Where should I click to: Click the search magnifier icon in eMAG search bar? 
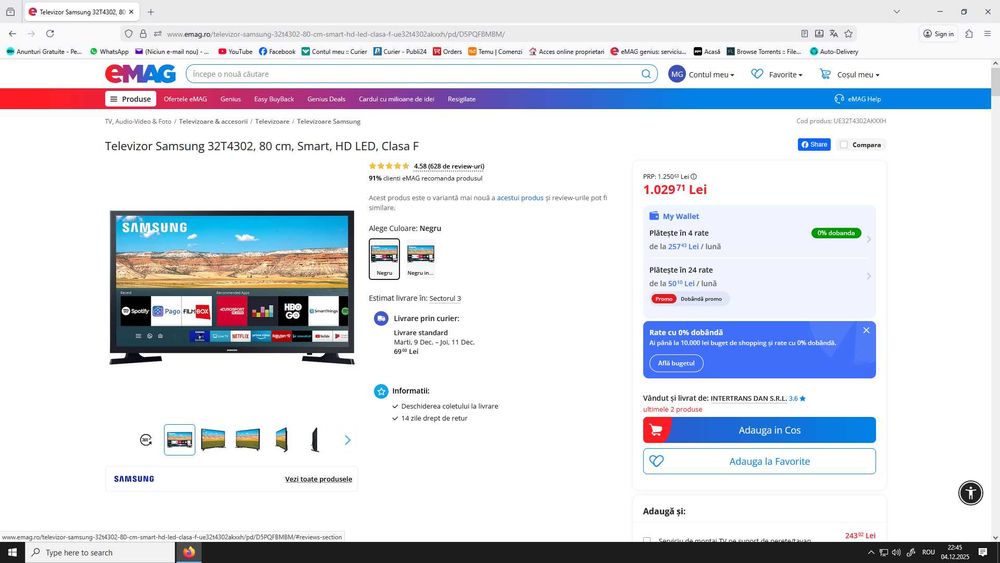click(x=646, y=74)
